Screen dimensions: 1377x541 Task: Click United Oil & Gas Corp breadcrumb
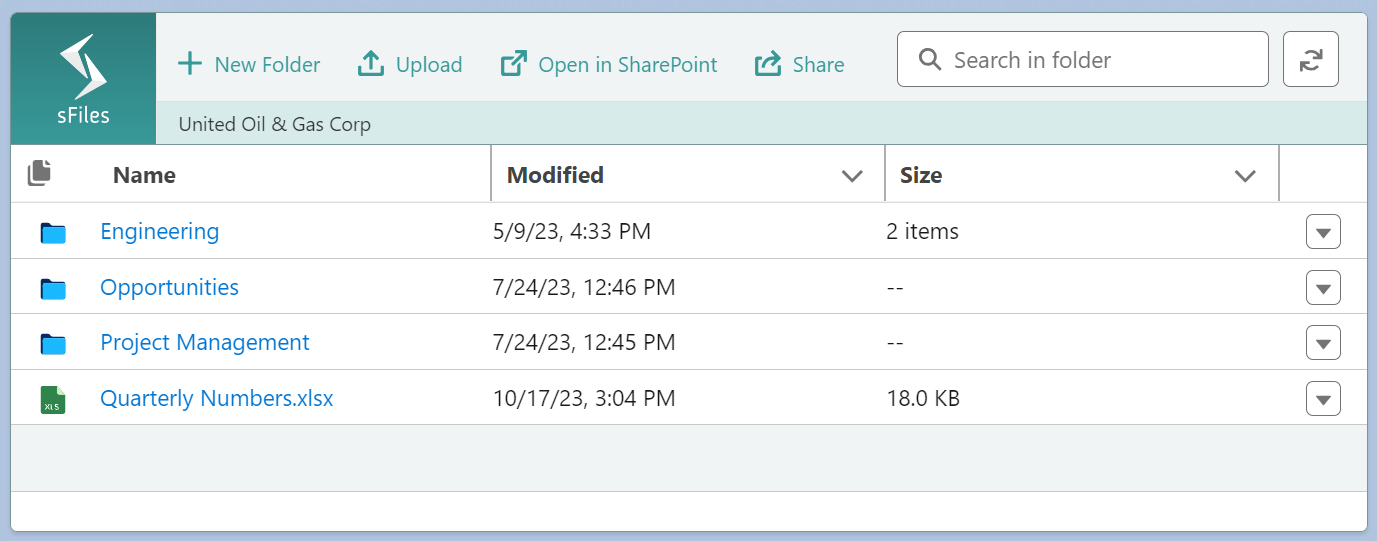[274, 125]
